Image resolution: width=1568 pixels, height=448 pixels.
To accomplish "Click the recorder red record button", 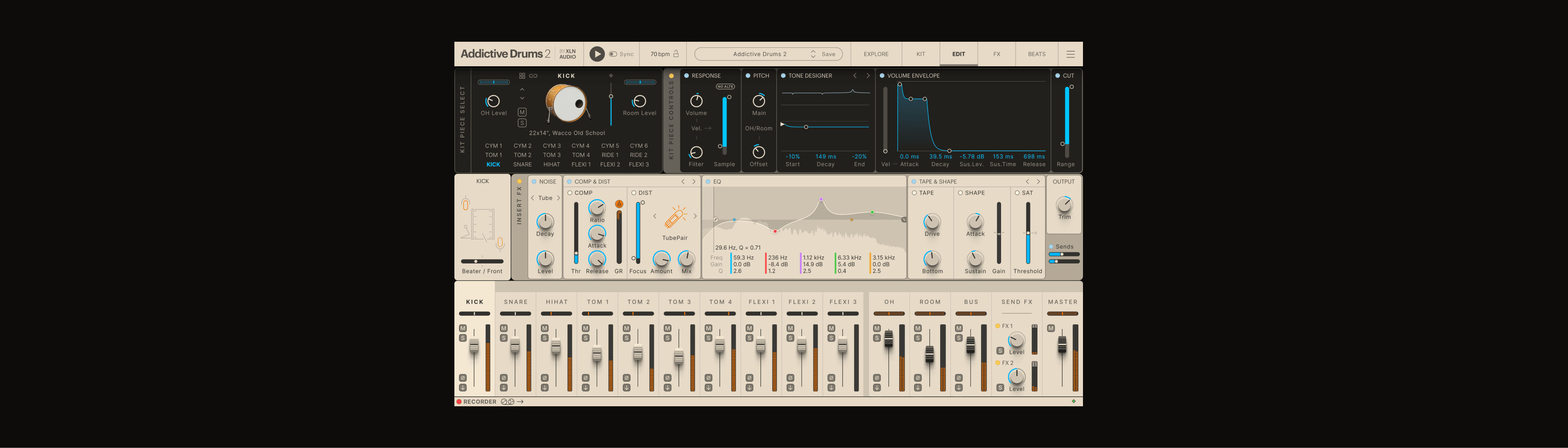I will click(459, 402).
